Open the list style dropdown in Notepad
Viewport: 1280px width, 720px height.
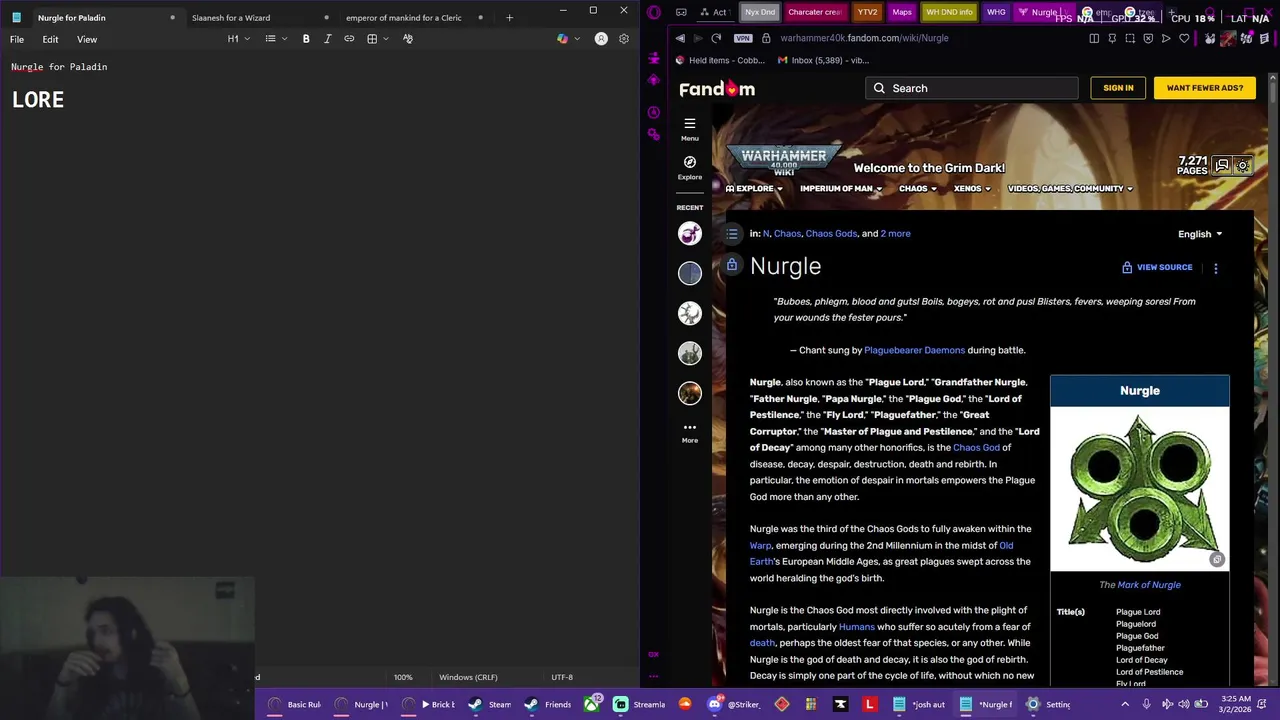point(276,39)
